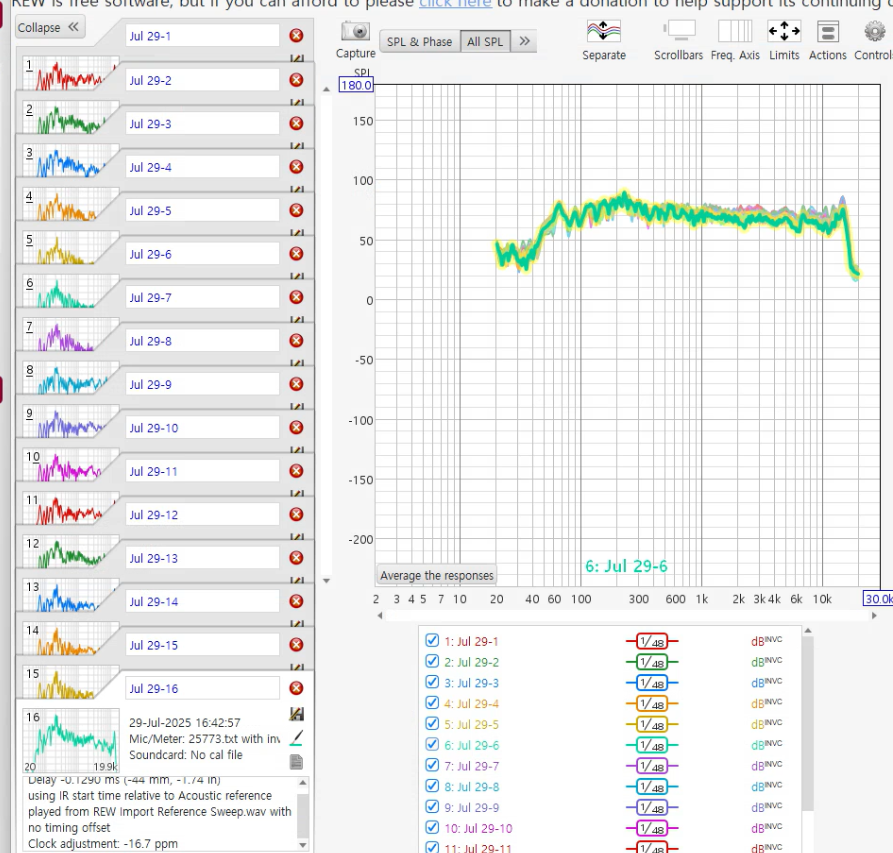Follow the 'click here' donation link
The height and width of the screenshot is (853, 893).
455,3
